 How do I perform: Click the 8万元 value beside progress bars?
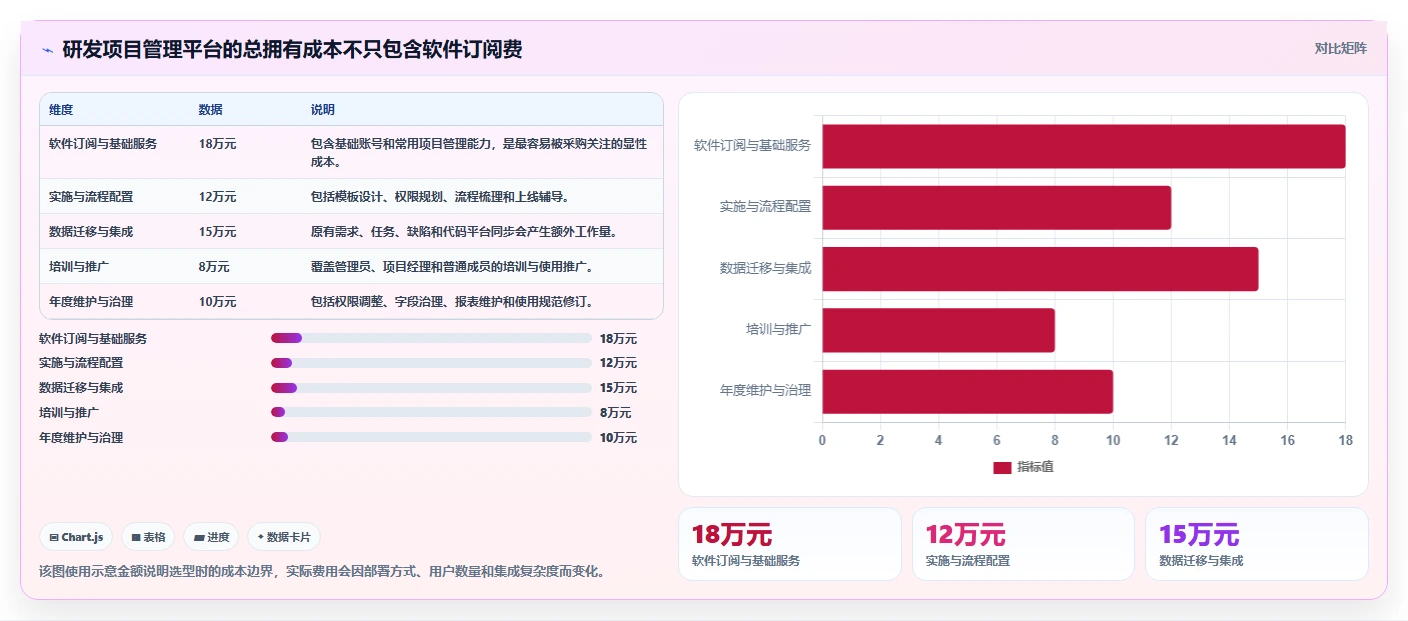tap(615, 412)
